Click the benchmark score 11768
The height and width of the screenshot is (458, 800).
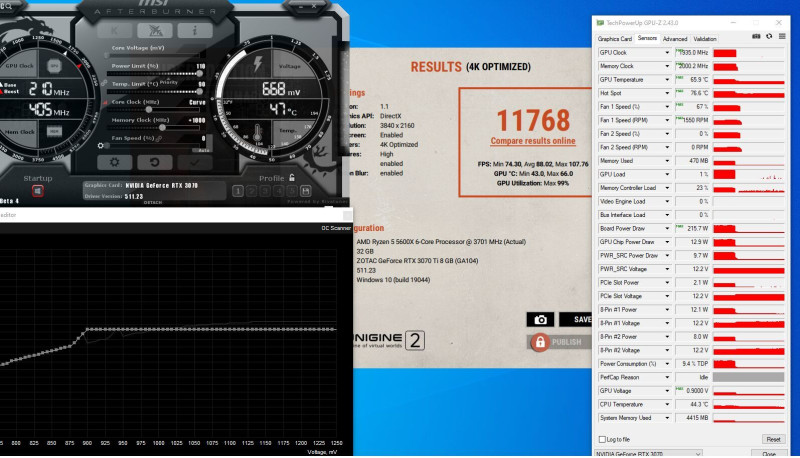tap(533, 120)
